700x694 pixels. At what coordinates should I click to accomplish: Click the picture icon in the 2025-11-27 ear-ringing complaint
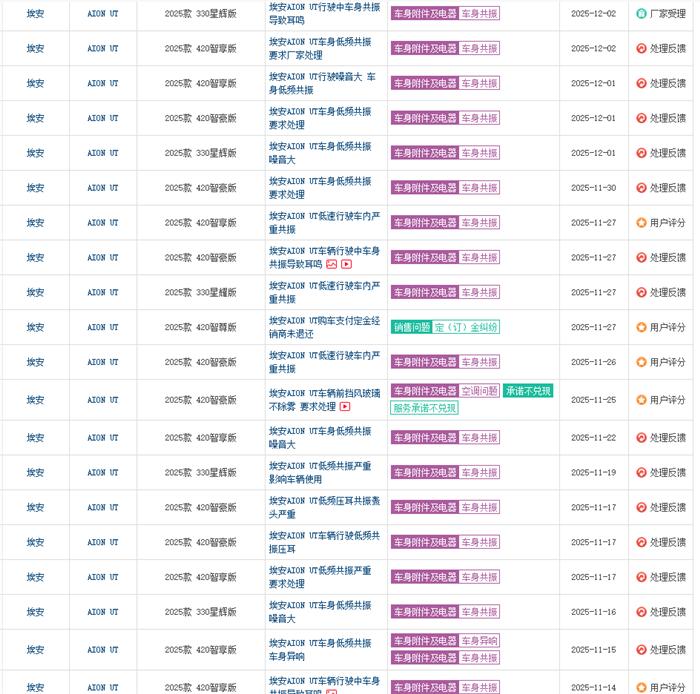click(332, 264)
